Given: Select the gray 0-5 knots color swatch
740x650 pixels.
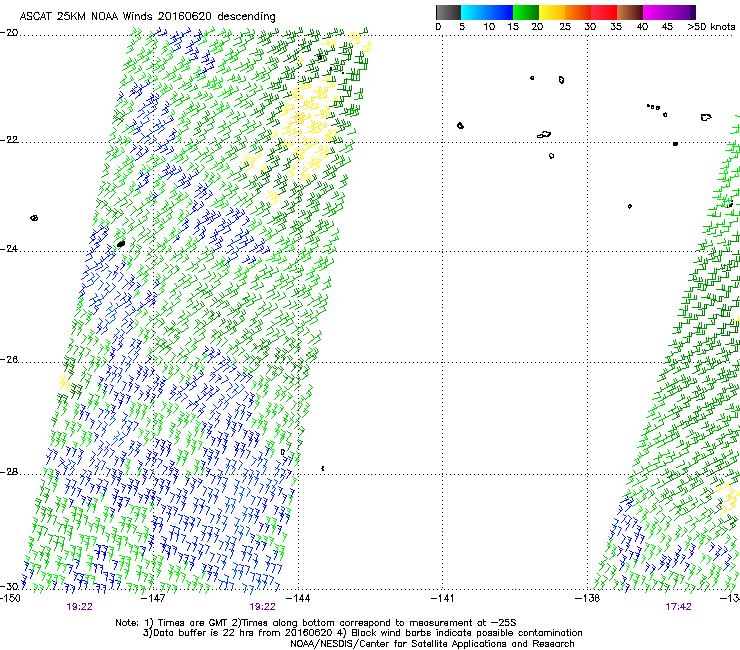Looking at the screenshot, I should (448, 12).
